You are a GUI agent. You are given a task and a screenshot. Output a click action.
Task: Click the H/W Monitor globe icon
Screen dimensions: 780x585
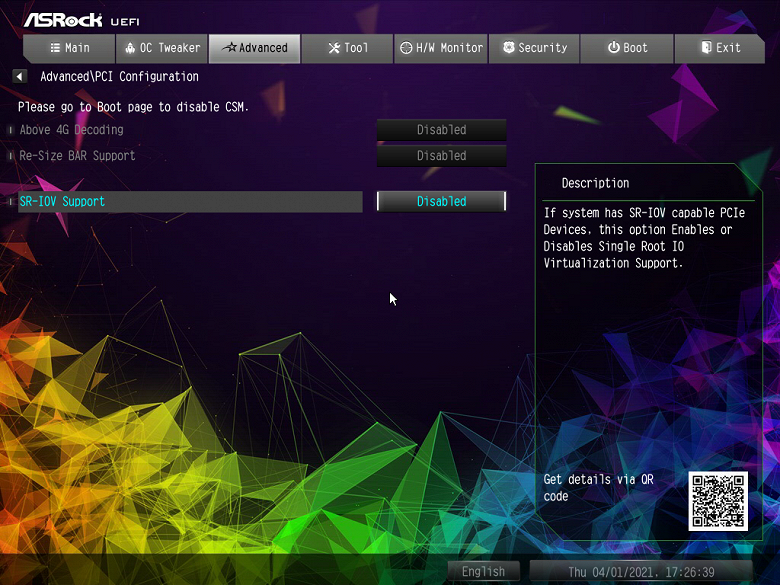pos(405,48)
